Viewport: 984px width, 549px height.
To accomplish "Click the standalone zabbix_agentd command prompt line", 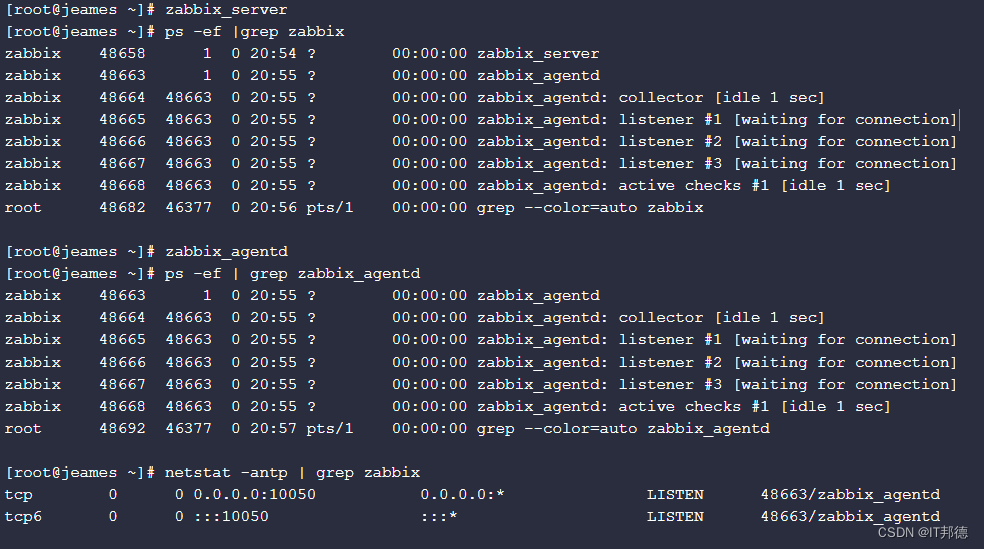I will click(x=147, y=252).
